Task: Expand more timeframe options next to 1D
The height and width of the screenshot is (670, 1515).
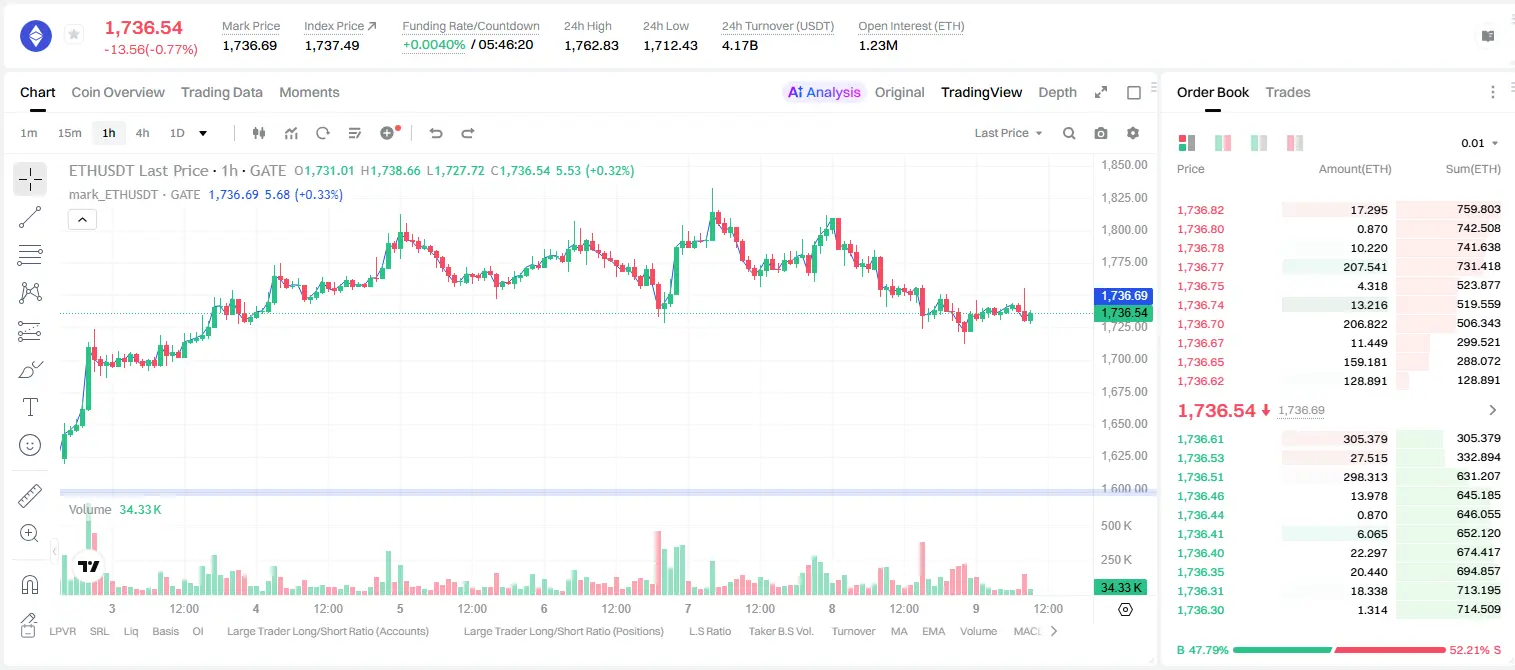Action: 203,133
